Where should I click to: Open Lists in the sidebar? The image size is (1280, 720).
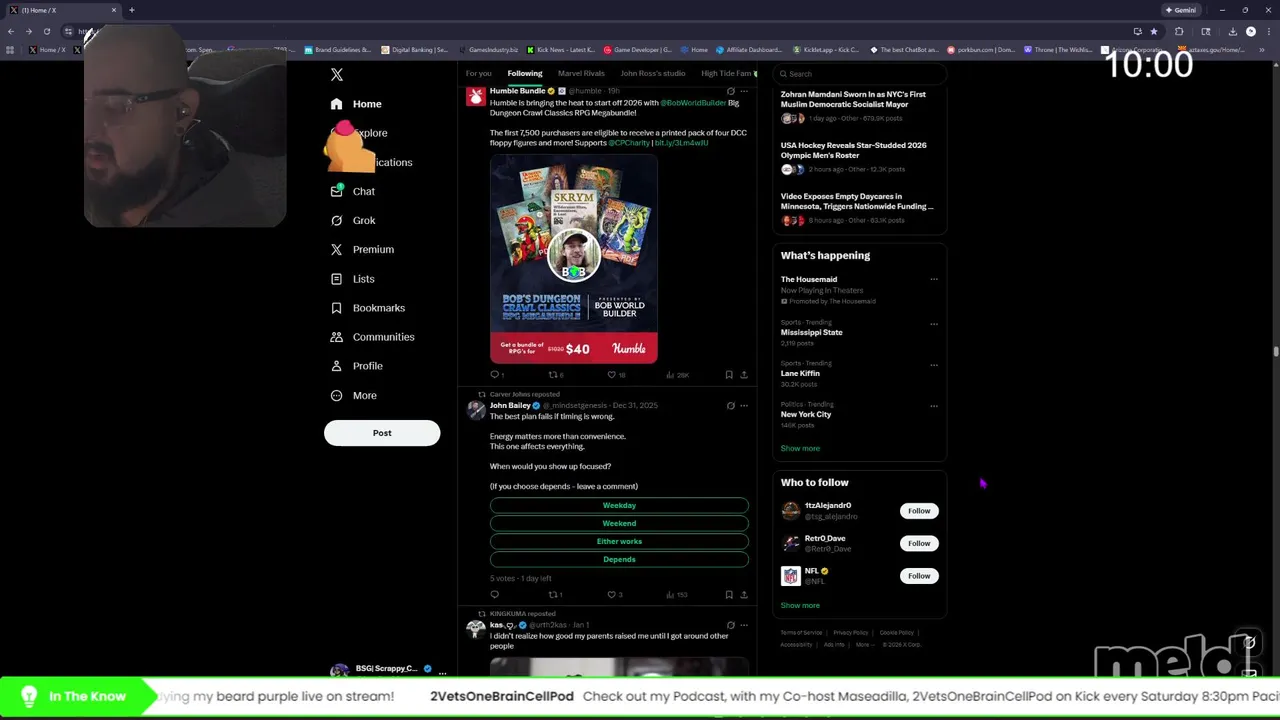[352, 279]
